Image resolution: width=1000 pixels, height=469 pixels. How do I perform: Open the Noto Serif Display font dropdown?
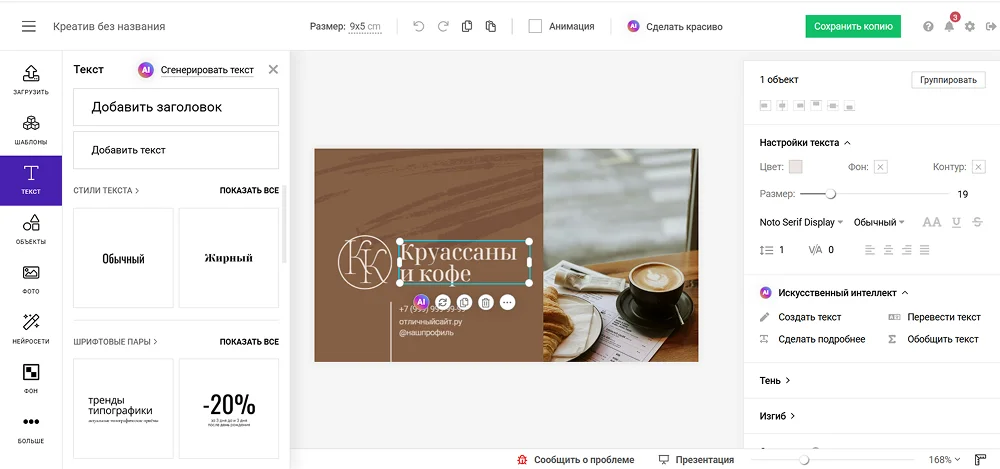801,222
